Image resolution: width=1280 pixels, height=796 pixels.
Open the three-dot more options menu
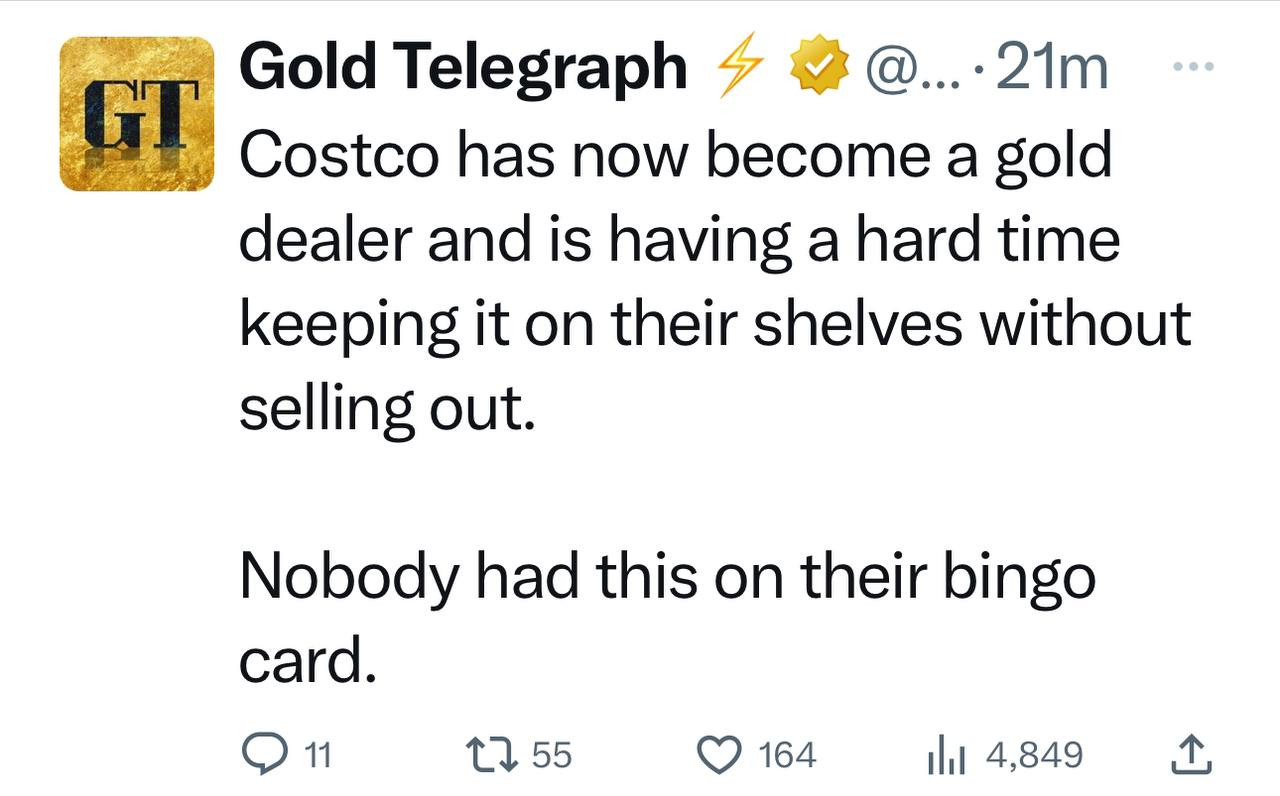coord(1193,67)
